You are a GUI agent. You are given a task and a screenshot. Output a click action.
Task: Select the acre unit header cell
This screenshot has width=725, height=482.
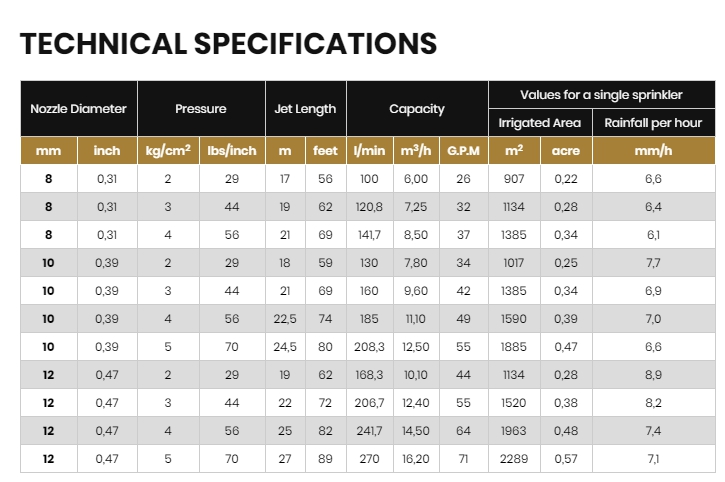pos(566,150)
